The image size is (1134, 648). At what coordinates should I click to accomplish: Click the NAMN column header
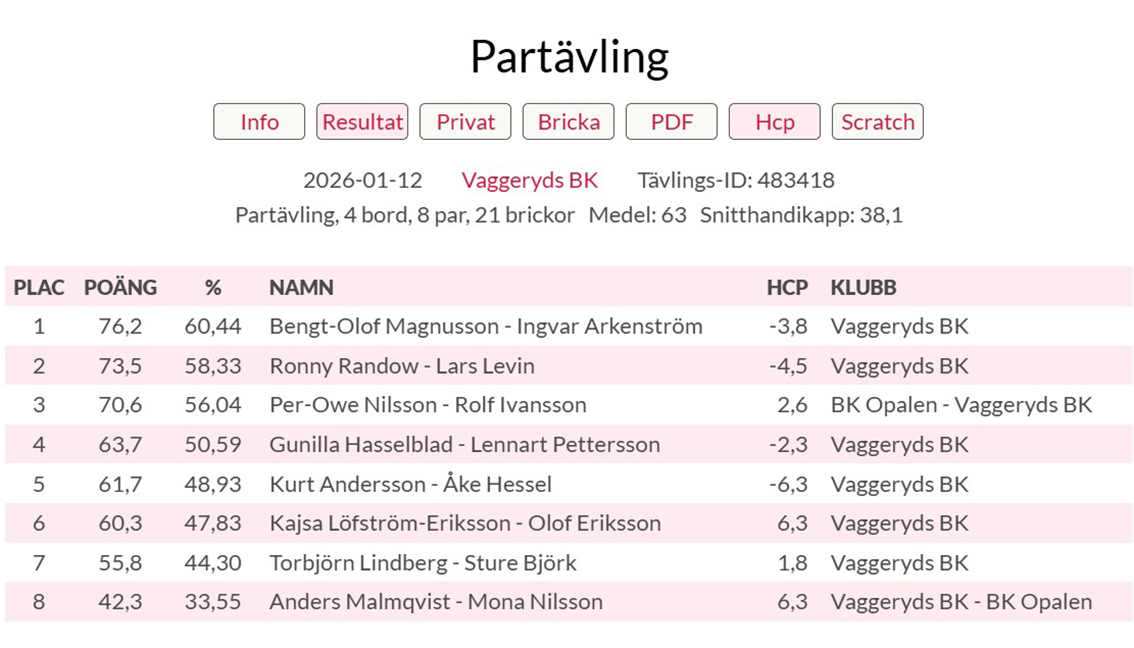(x=301, y=287)
